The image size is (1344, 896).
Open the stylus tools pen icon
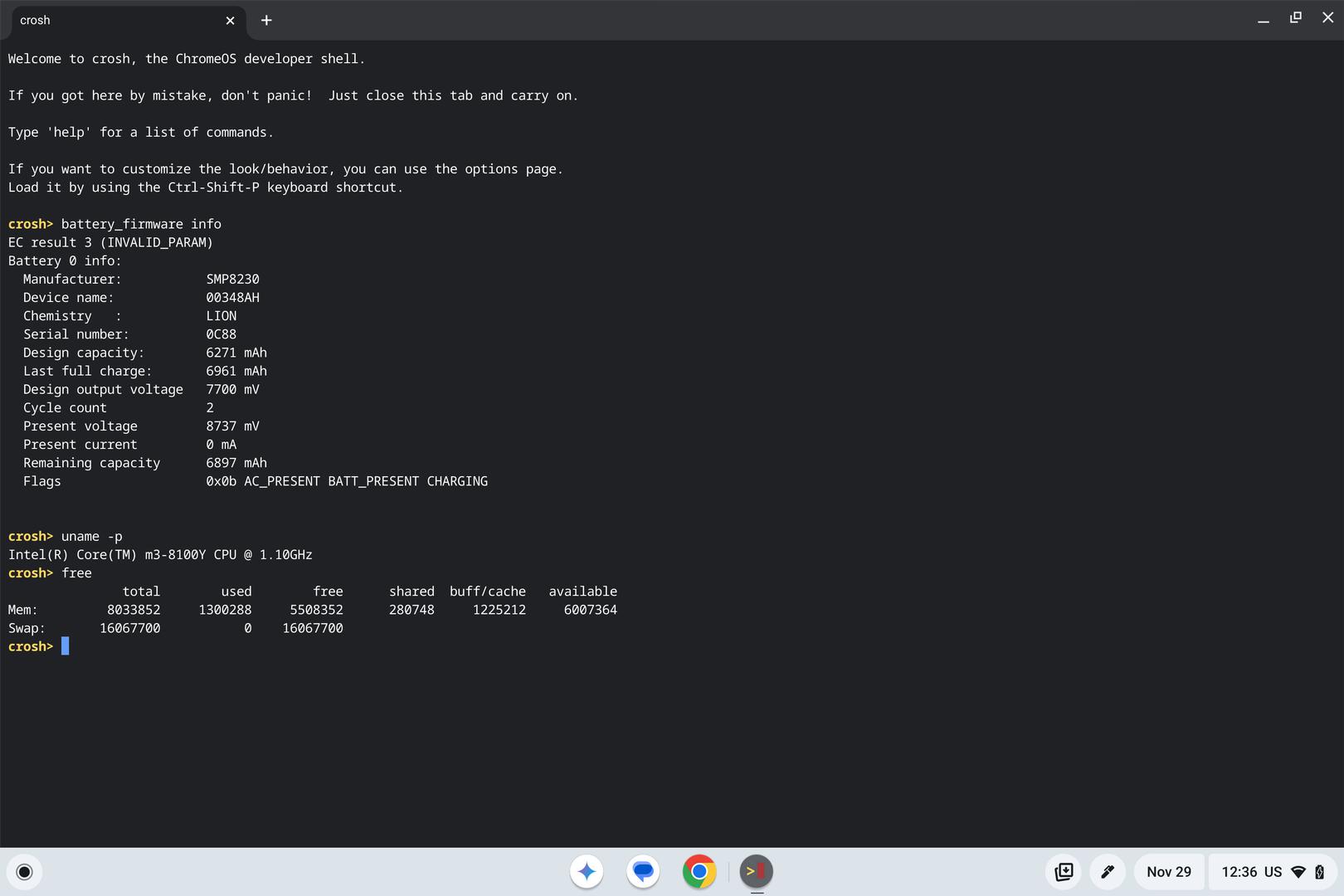tap(1107, 872)
